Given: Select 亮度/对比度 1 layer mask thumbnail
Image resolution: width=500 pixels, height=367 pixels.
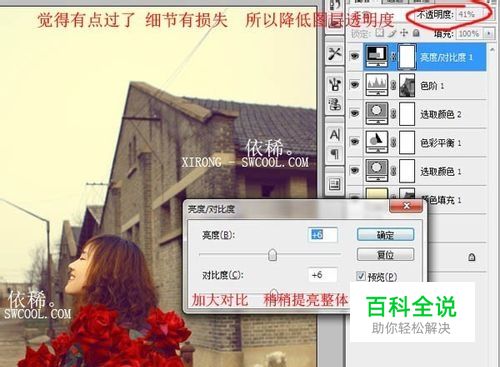Looking at the screenshot, I should tap(407, 57).
